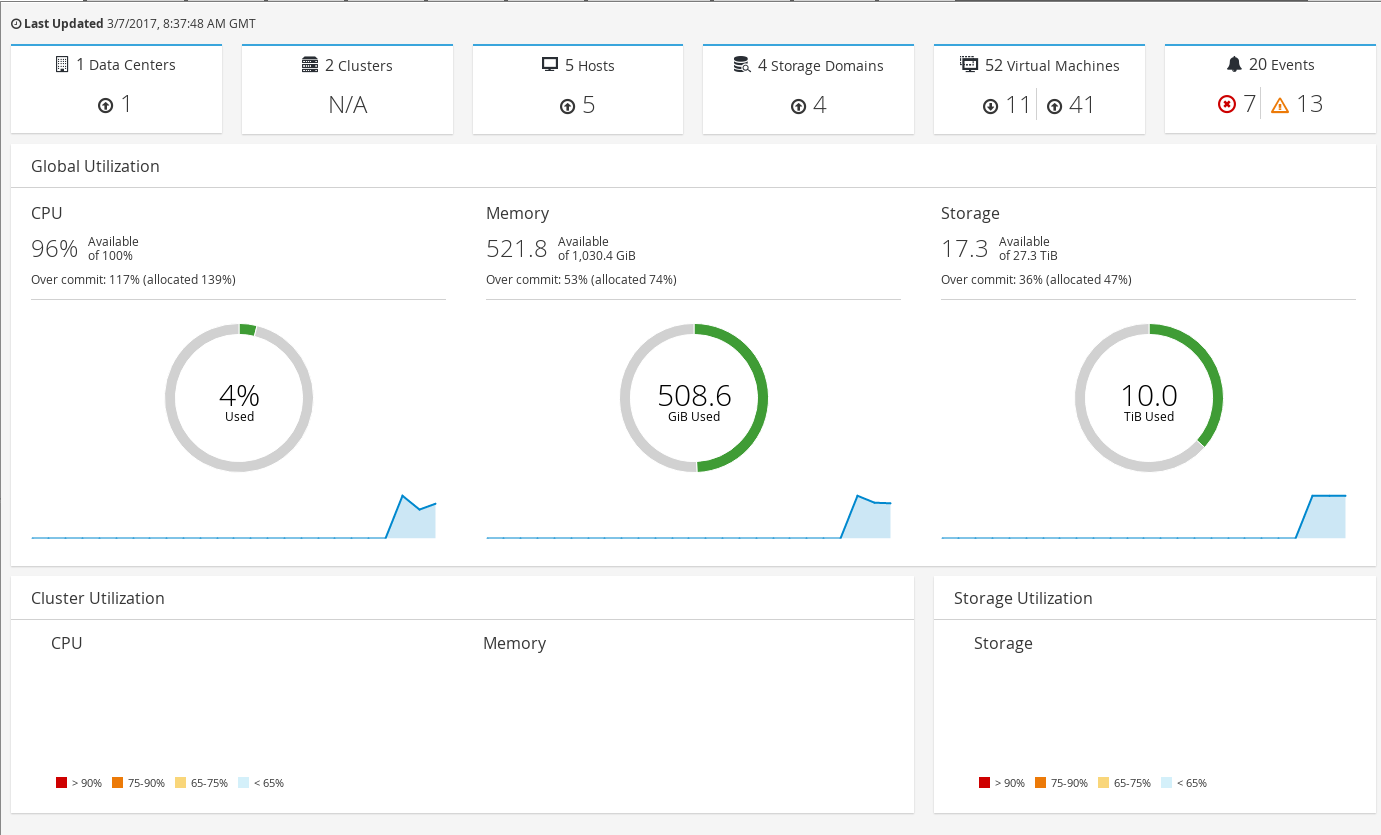Click the red error icon under Events
Image resolution: width=1381 pixels, height=835 pixels.
tap(1227, 105)
